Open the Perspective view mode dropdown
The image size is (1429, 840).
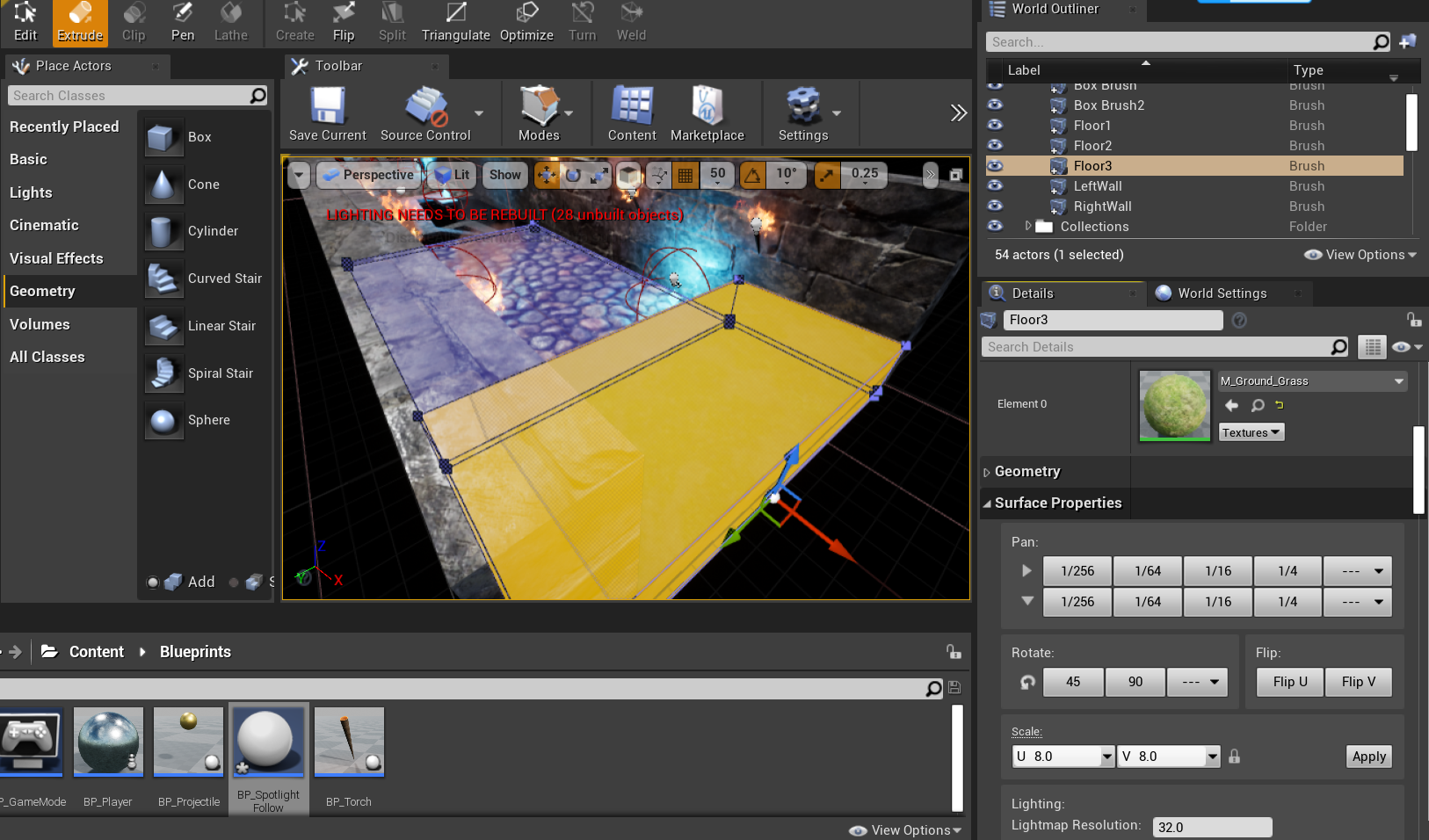coord(368,175)
